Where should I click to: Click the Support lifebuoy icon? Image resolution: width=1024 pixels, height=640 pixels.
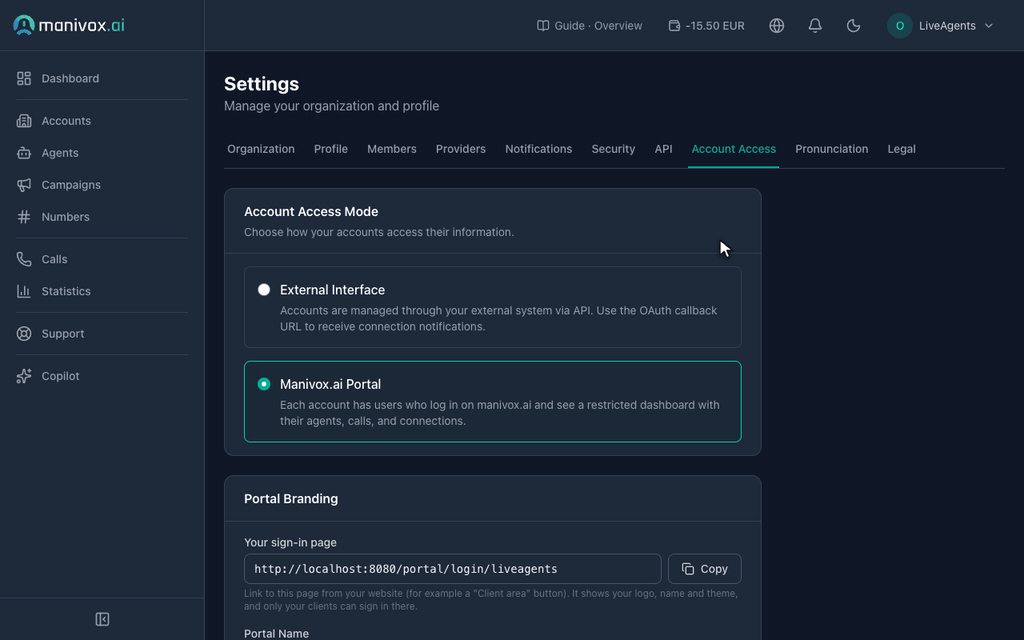point(24,334)
